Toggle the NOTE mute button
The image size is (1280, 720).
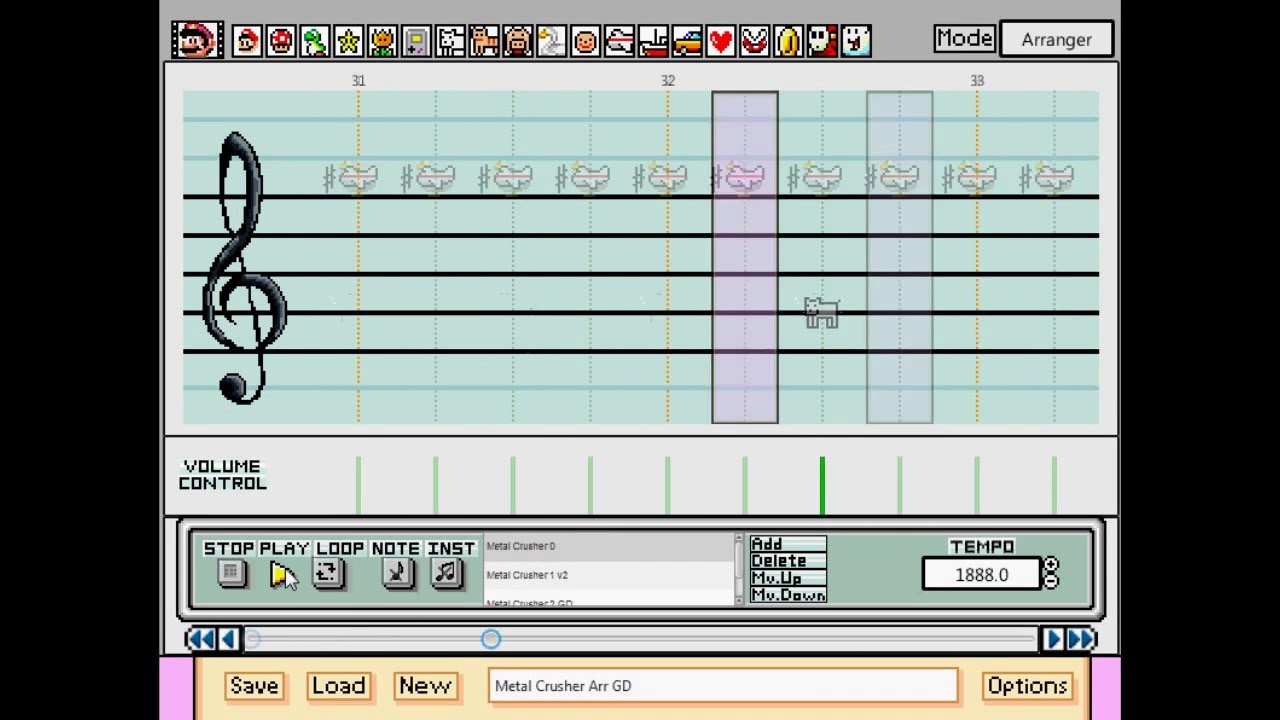pyautogui.click(x=397, y=574)
